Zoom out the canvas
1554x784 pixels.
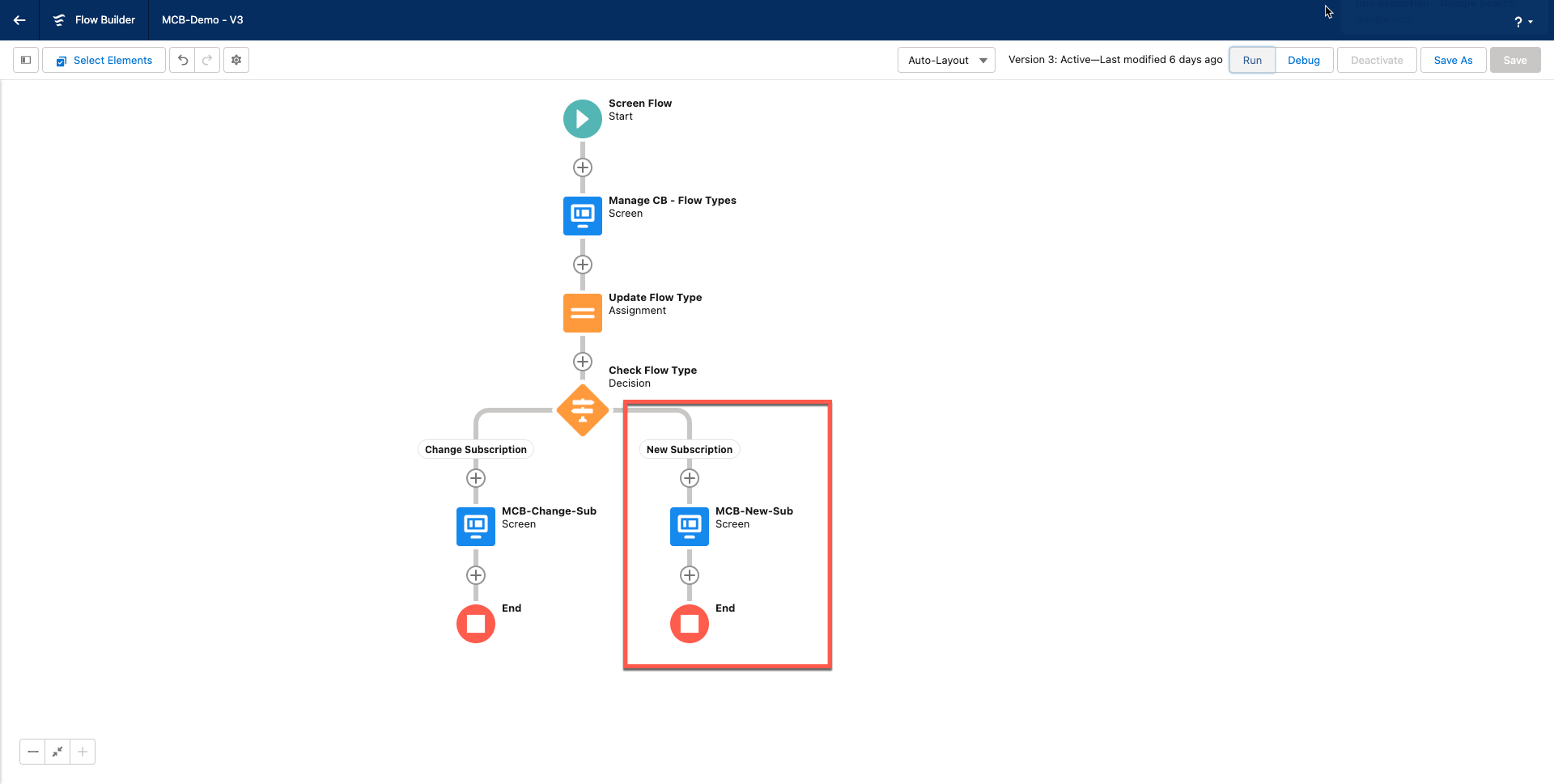pyautogui.click(x=32, y=752)
